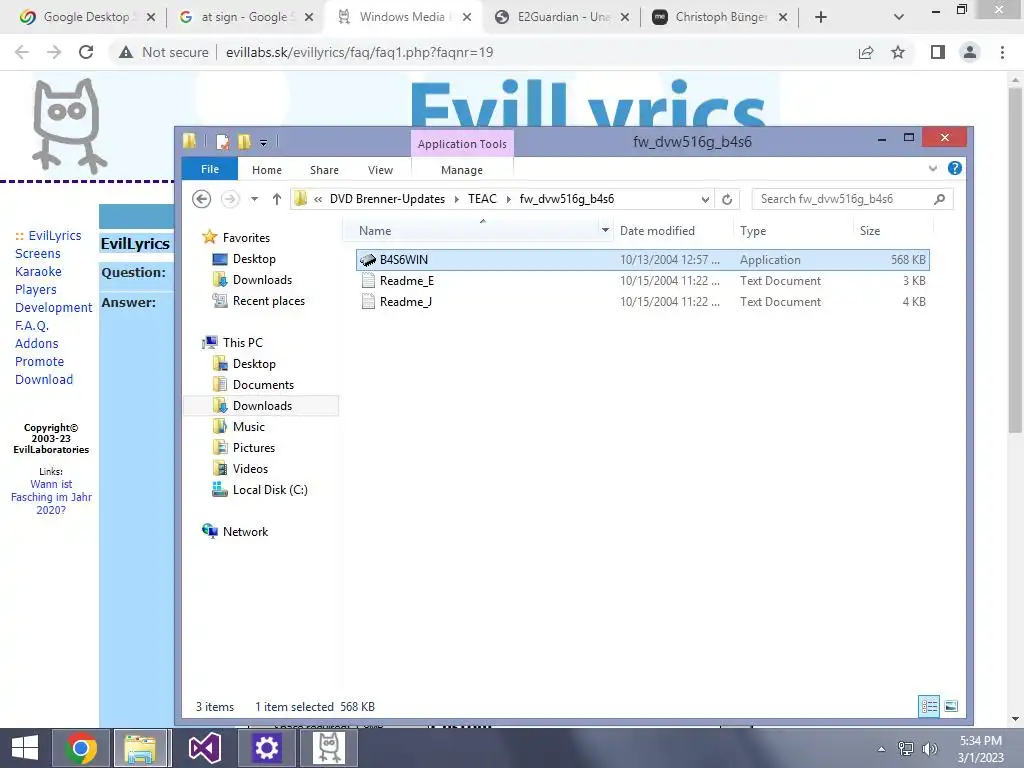The width and height of the screenshot is (1024, 768).
Task: Customize Quick Access Toolbar dropdown
Action: tap(263, 142)
